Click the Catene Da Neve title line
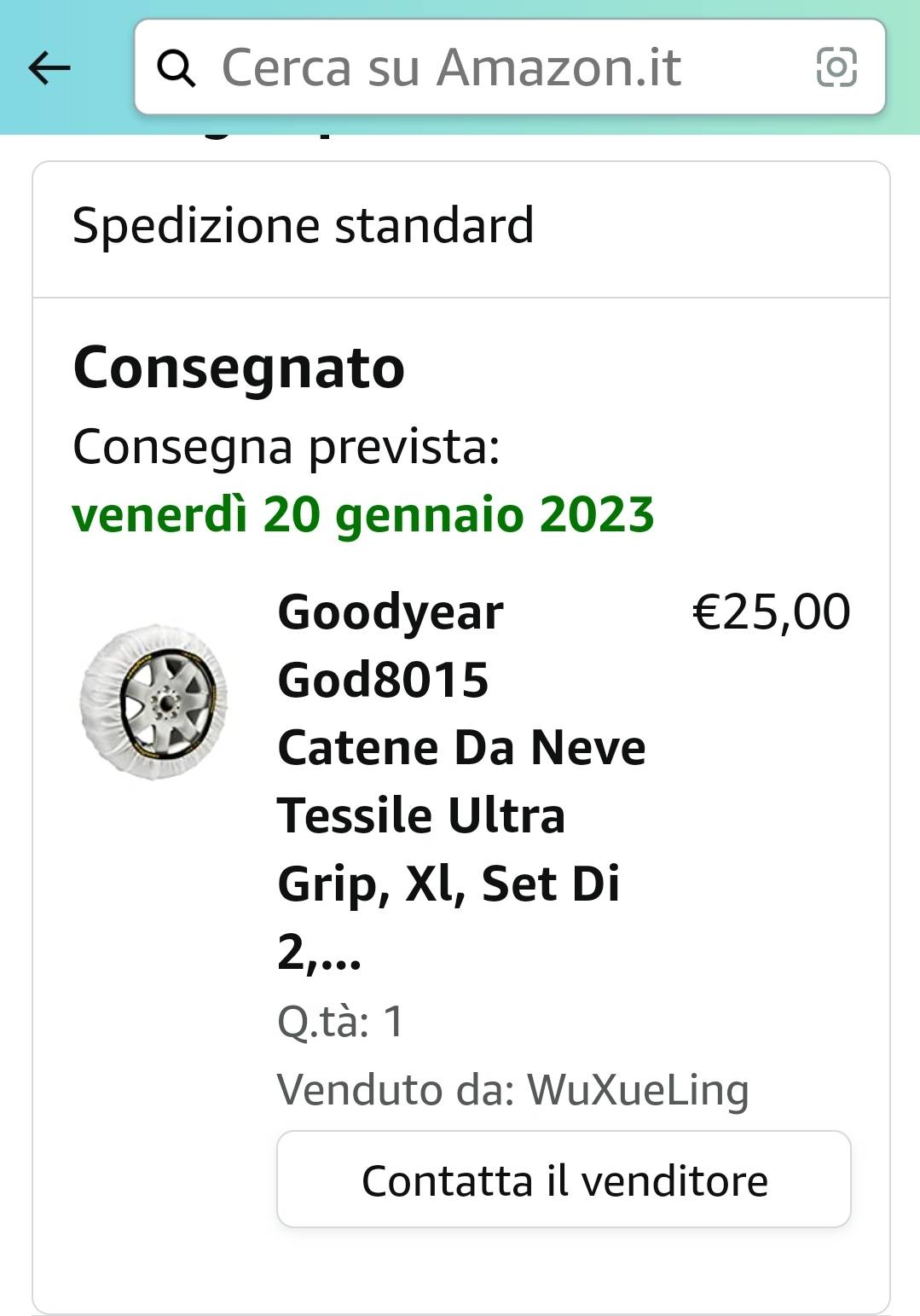 [x=461, y=747]
